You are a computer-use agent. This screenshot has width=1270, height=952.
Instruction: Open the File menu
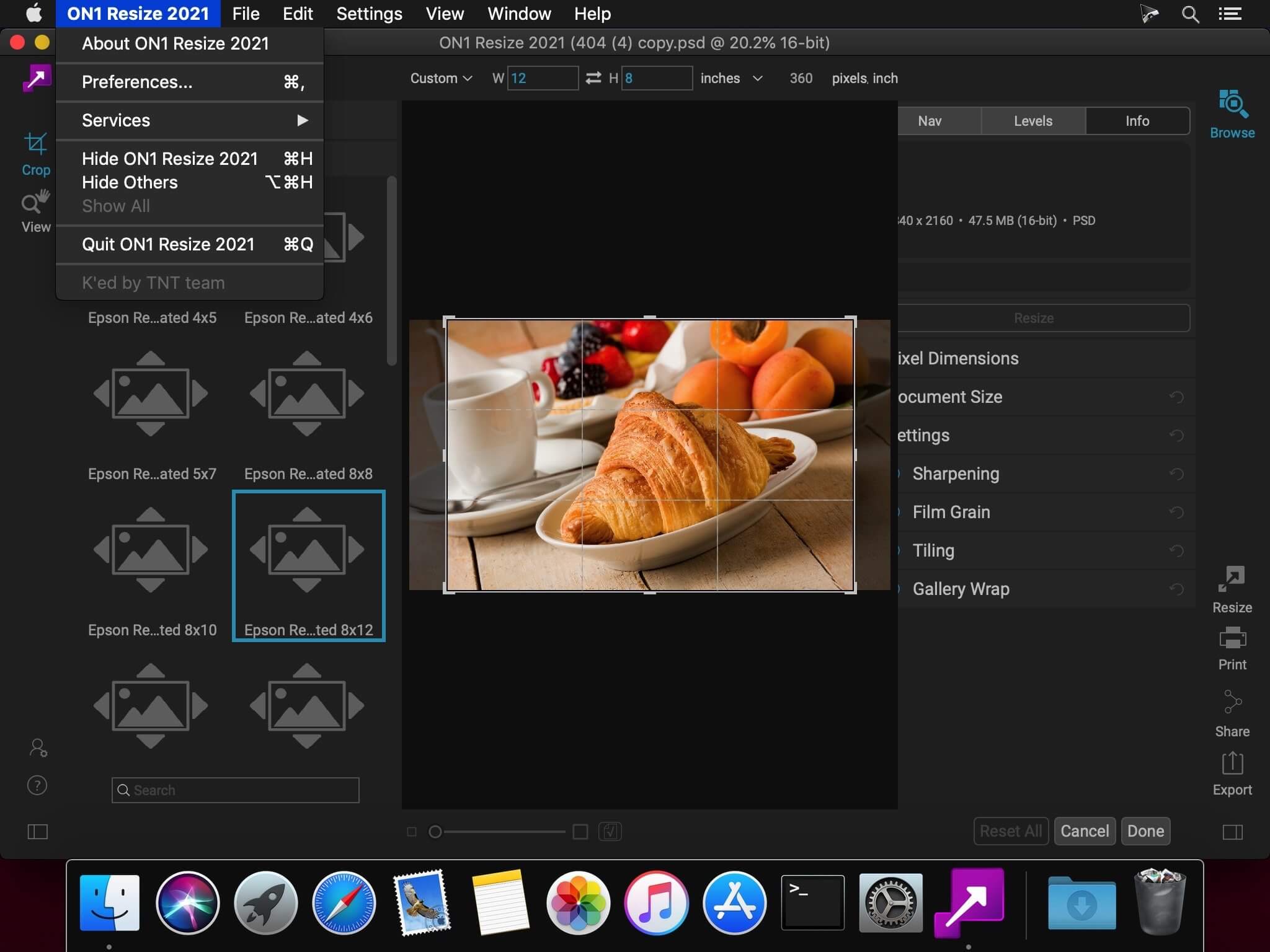coord(246,14)
